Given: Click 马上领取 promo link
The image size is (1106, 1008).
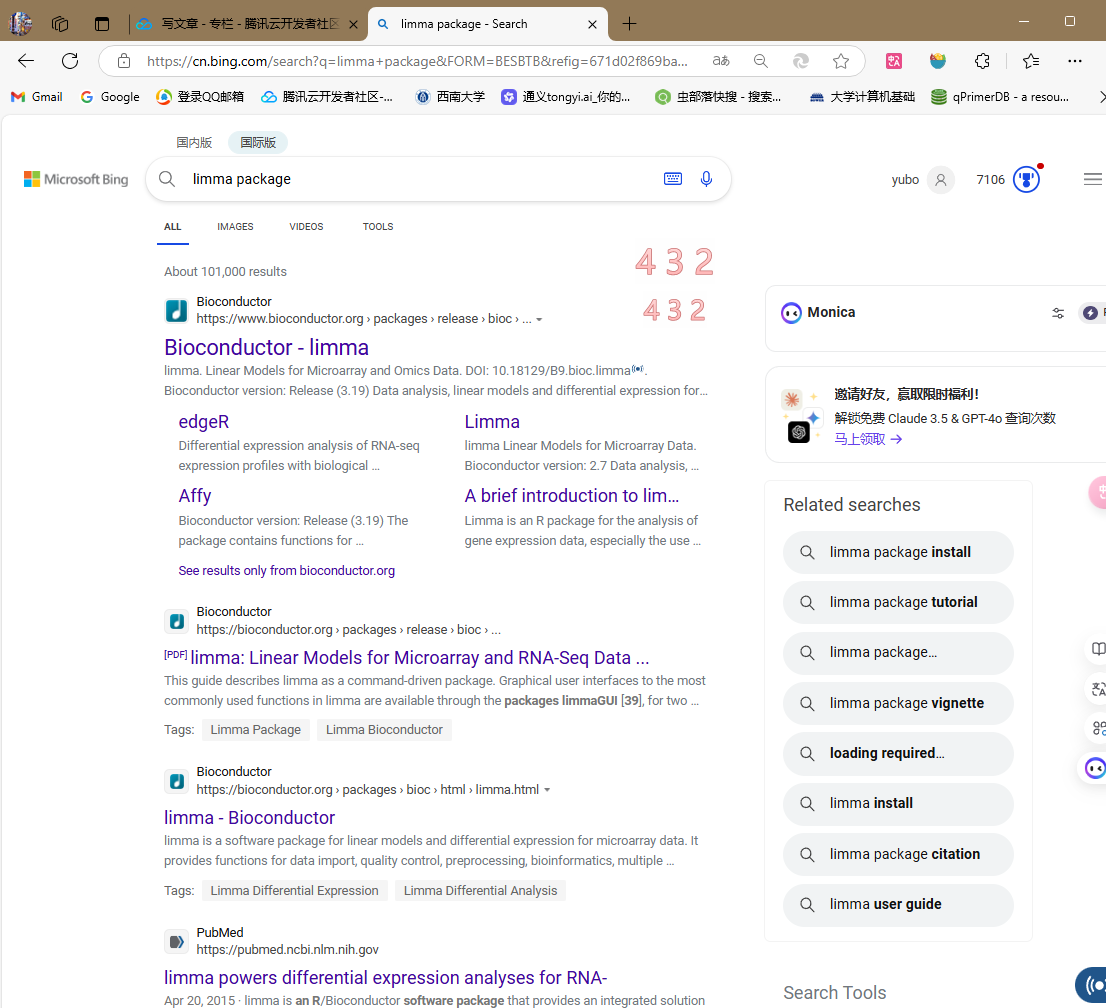Looking at the screenshot, I should (x=868, y=439).
